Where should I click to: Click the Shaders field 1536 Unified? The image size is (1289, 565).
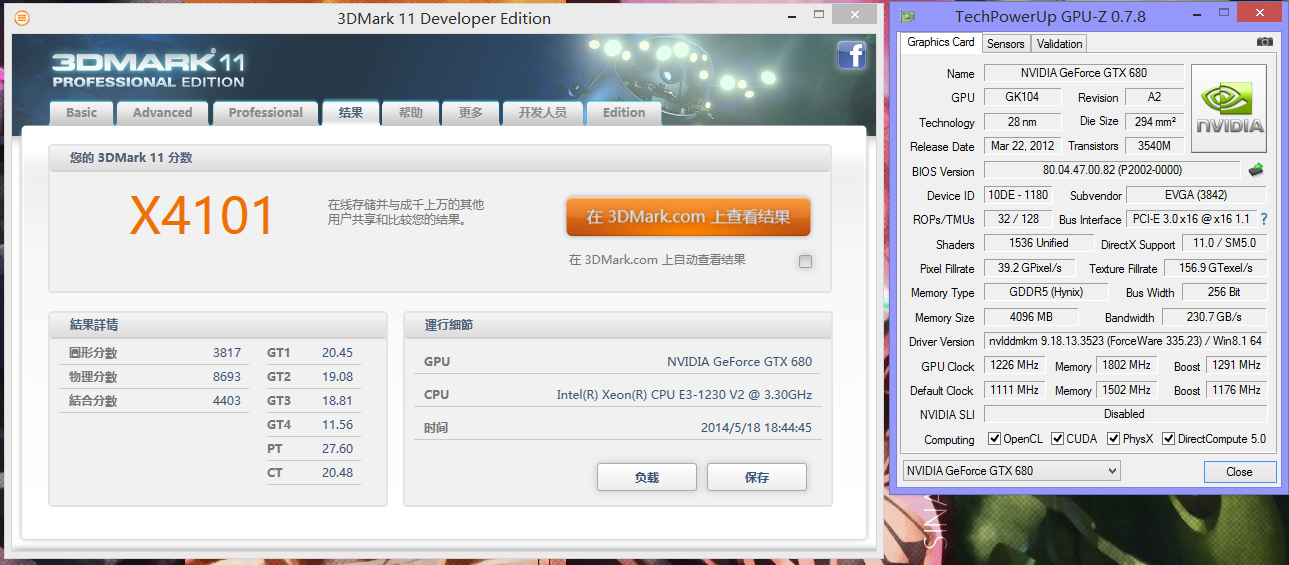pos(1039,243)
